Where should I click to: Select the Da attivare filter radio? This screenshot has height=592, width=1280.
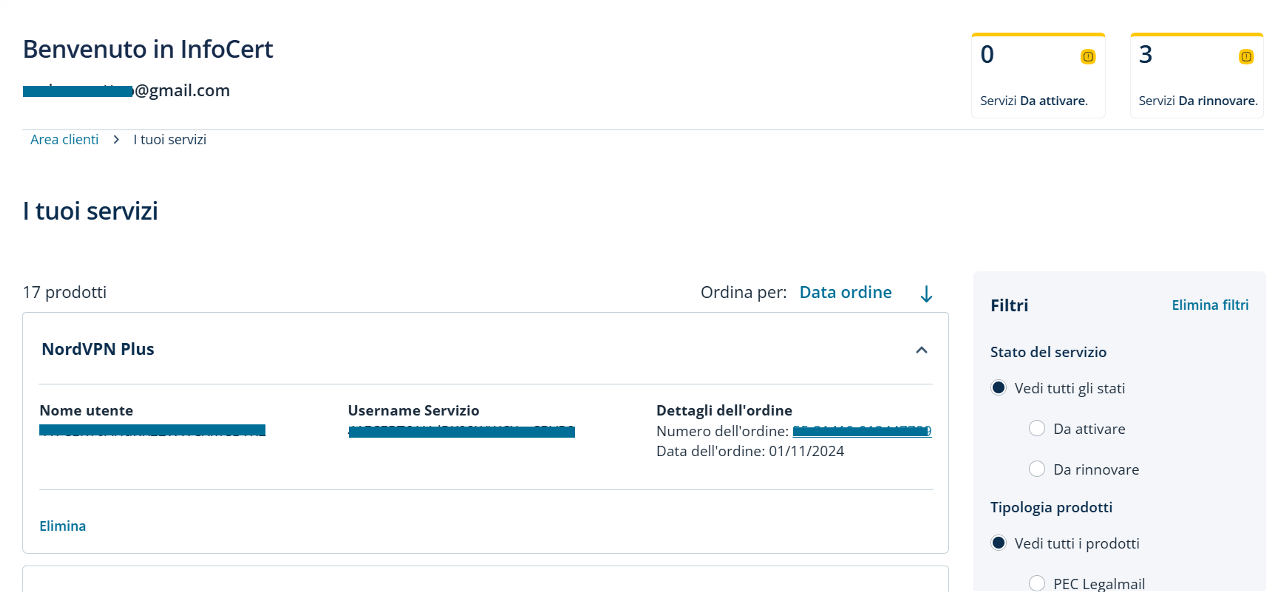point(1037,429)
